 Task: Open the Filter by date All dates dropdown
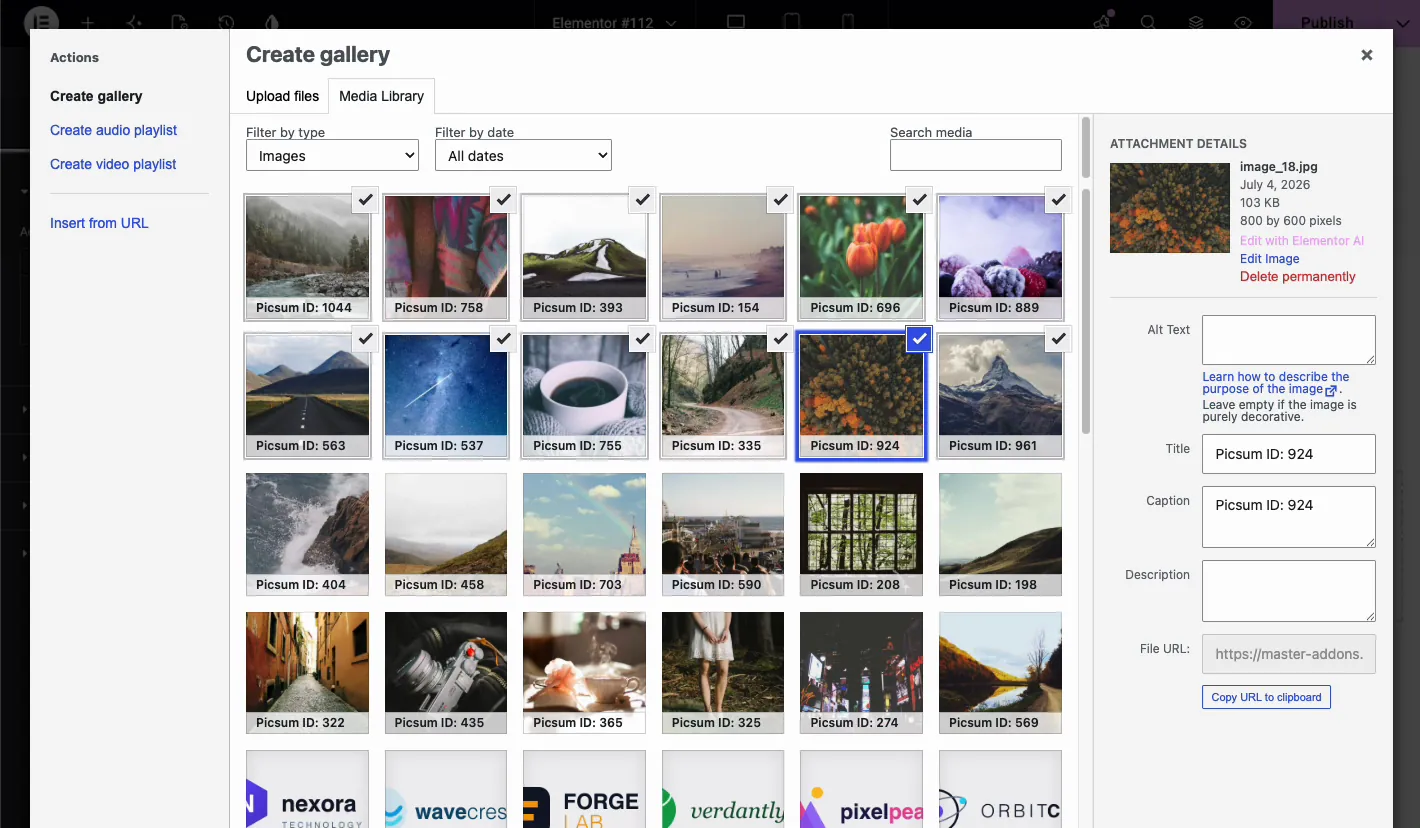tap(523, 155)
